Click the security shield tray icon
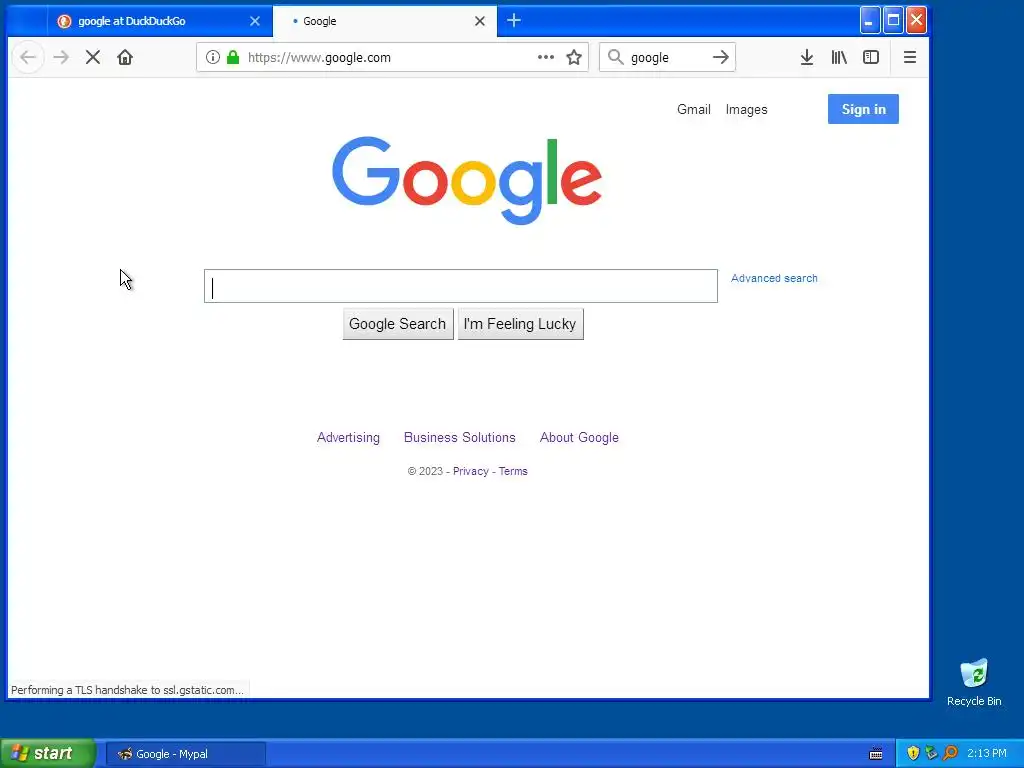This screenshot has width=1024, height=768. coord(913,753)
